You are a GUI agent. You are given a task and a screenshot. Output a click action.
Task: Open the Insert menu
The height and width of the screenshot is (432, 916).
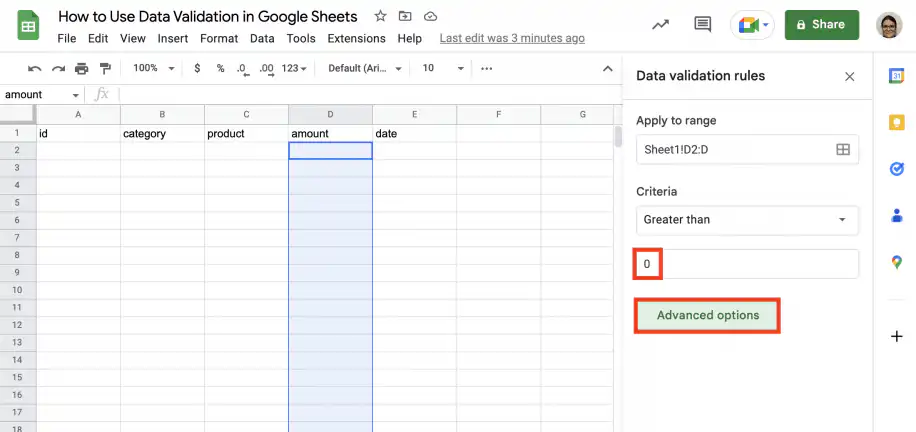(173, 39)
